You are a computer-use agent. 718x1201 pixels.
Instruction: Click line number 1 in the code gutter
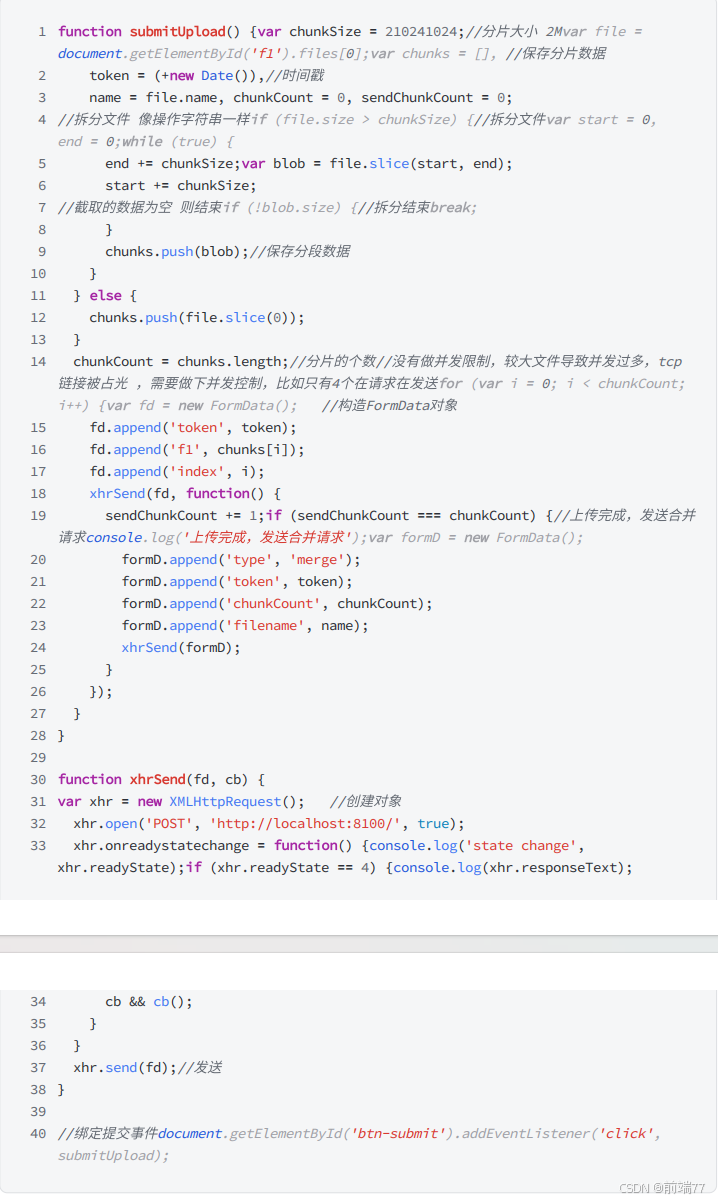tap(42, 31)
